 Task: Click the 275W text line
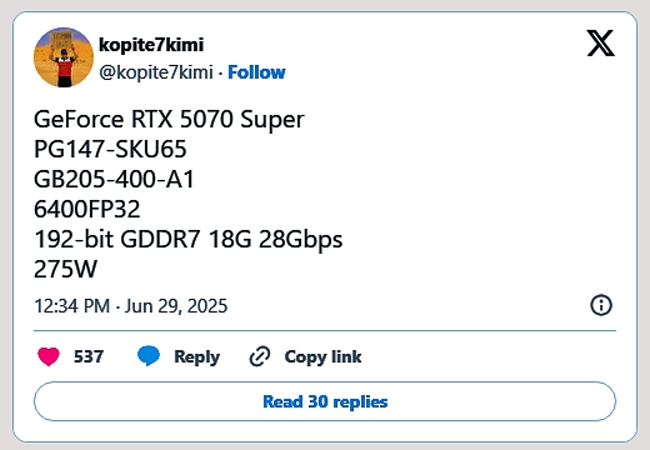tap(65, 269)
